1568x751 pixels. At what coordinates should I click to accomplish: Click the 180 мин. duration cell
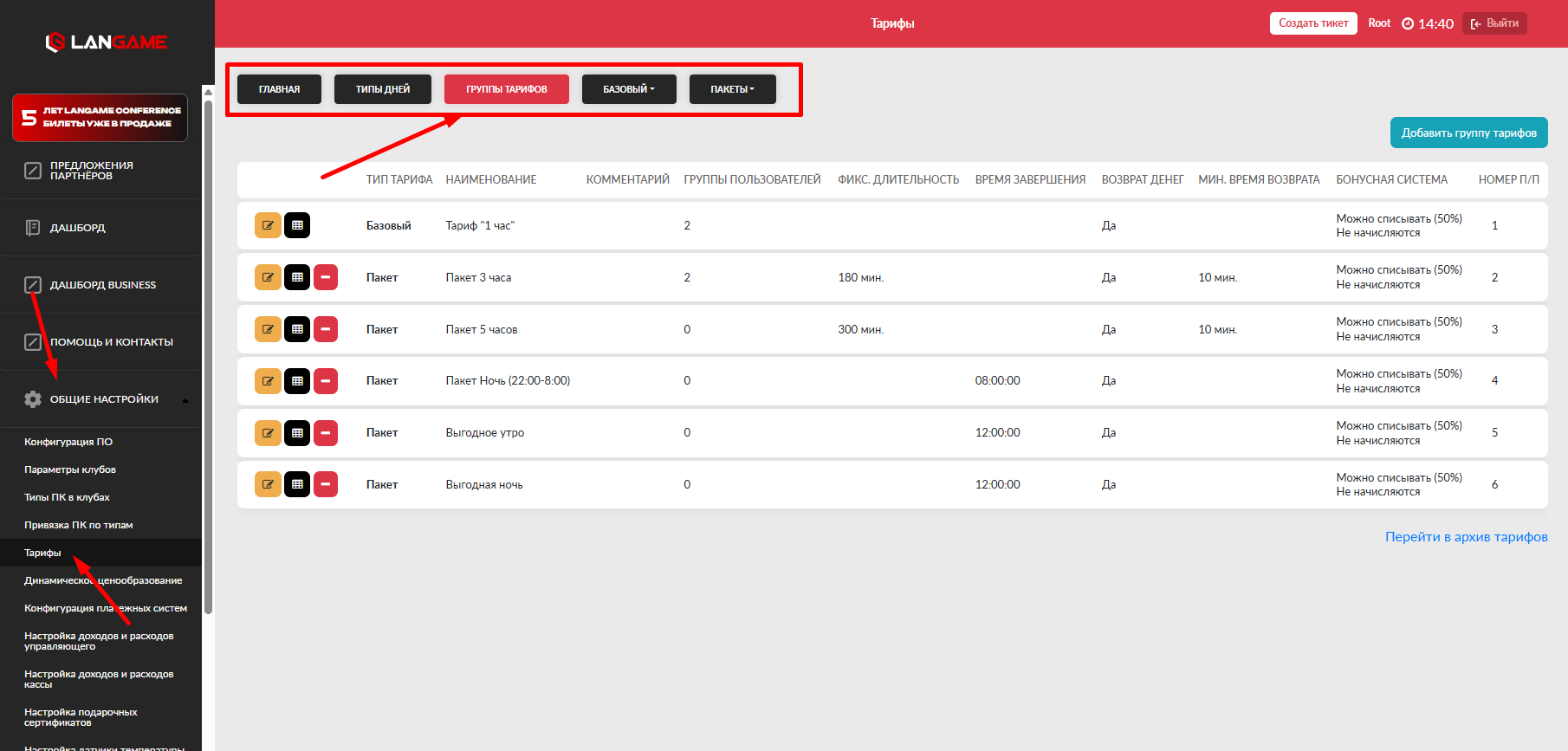tap(861, 277)
